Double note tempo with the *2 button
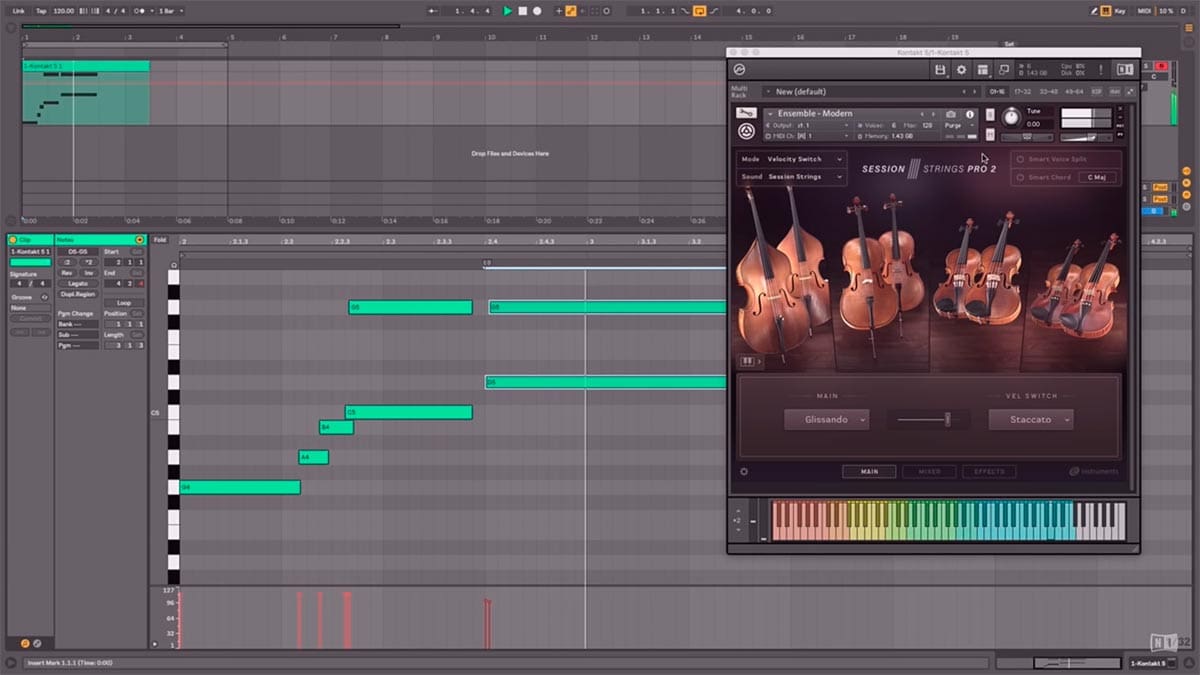Viewport: 1200px width, 675px height. [x=87, y=262]
